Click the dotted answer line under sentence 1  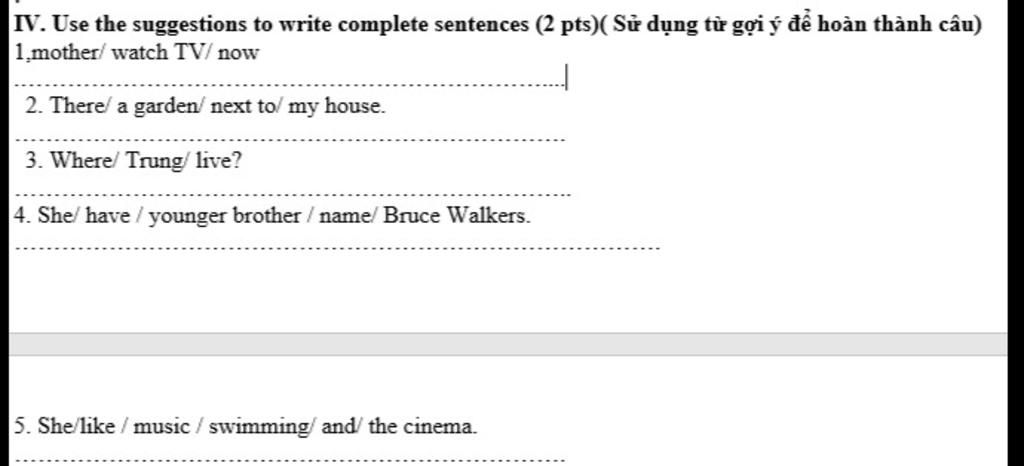tap(289, 84)
